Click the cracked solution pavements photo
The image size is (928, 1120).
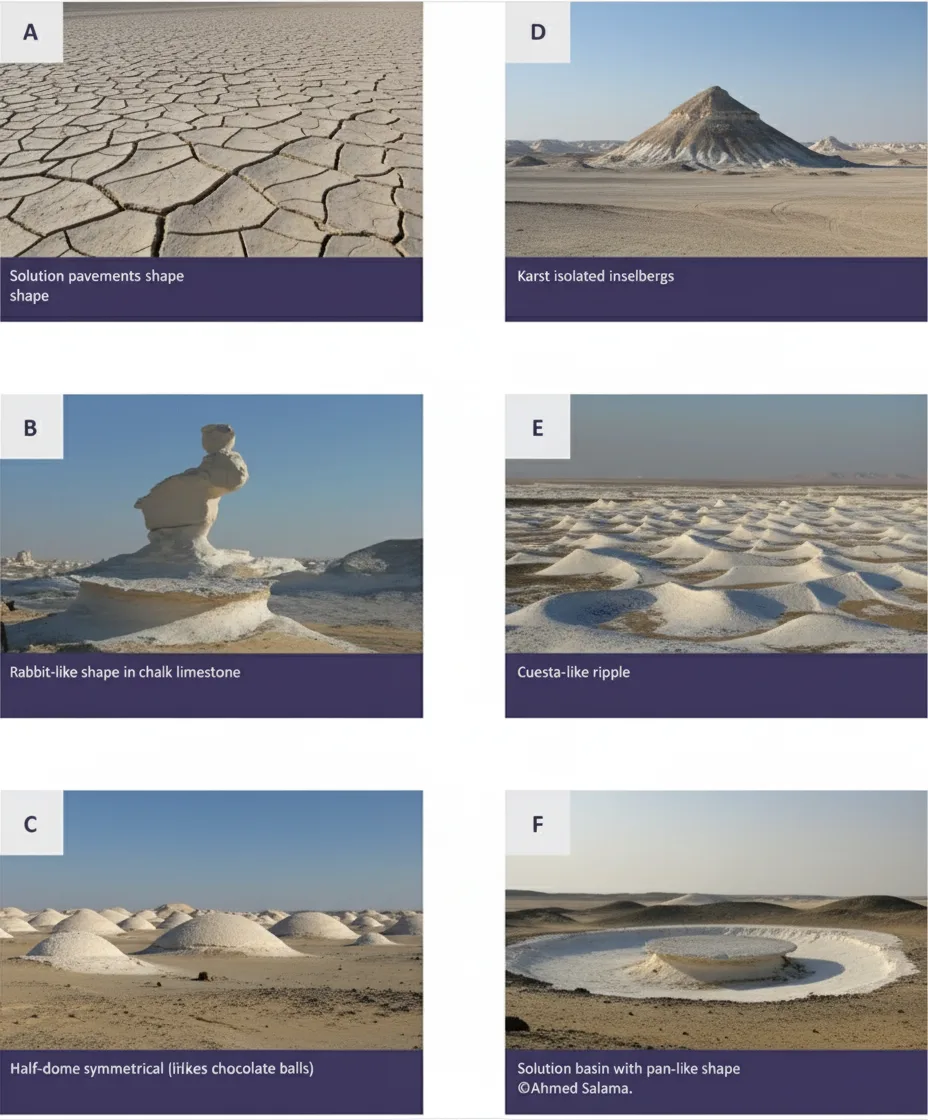click(211, 129)
